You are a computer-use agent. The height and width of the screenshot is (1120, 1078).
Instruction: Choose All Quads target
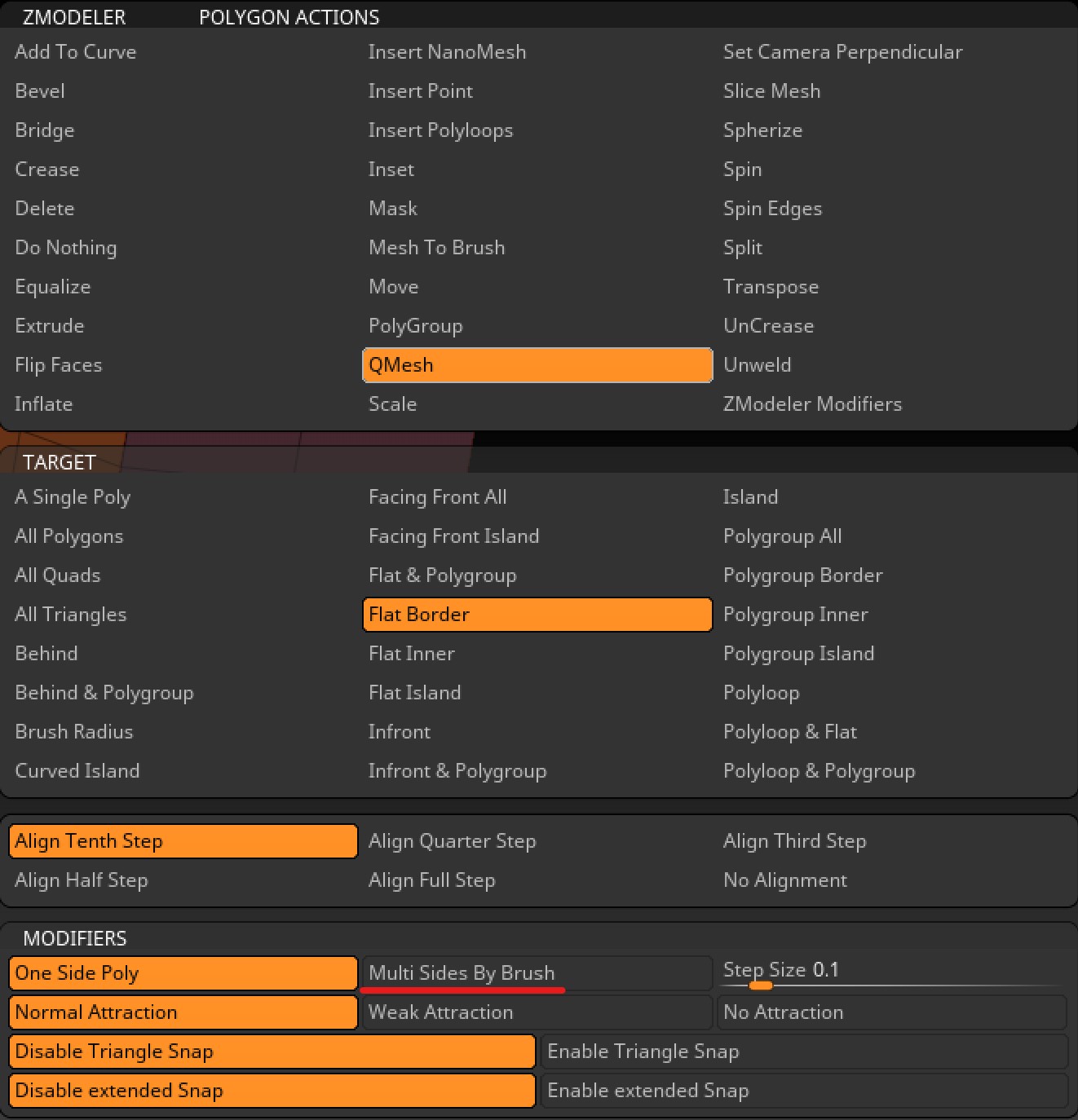[x=58, y=575]
